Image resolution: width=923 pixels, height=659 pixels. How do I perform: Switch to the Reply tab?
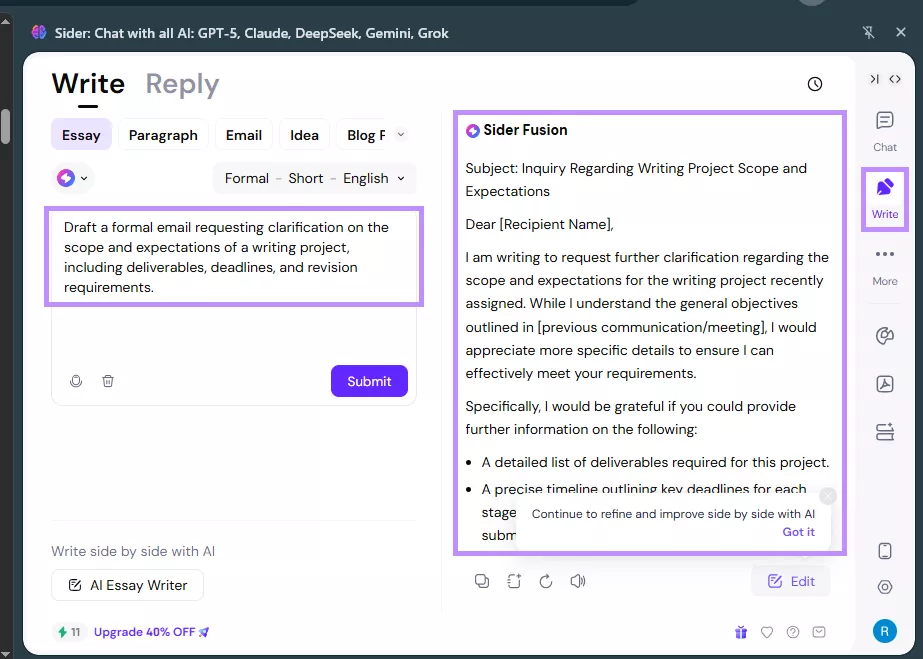(x=181, y=85)
